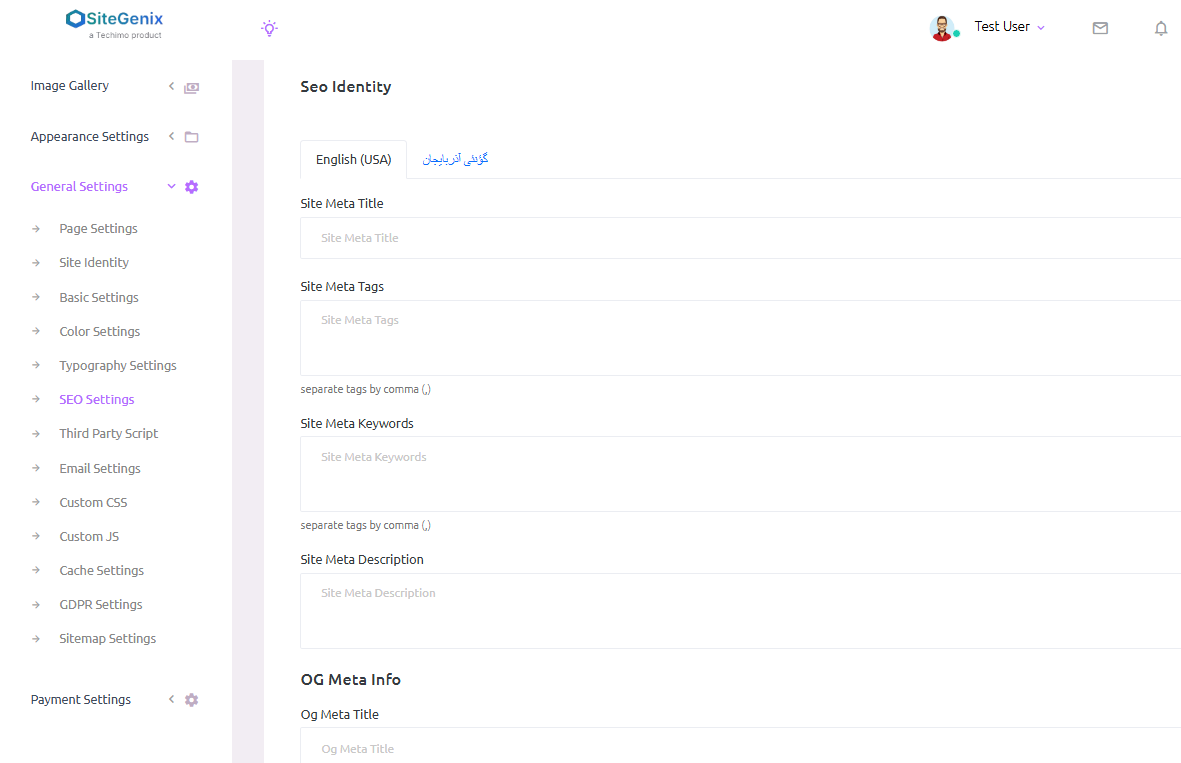Go to Third Party Script page
Image resolution: width=1181 pixels, height=763 pixels.
click(x=108, y=434)
